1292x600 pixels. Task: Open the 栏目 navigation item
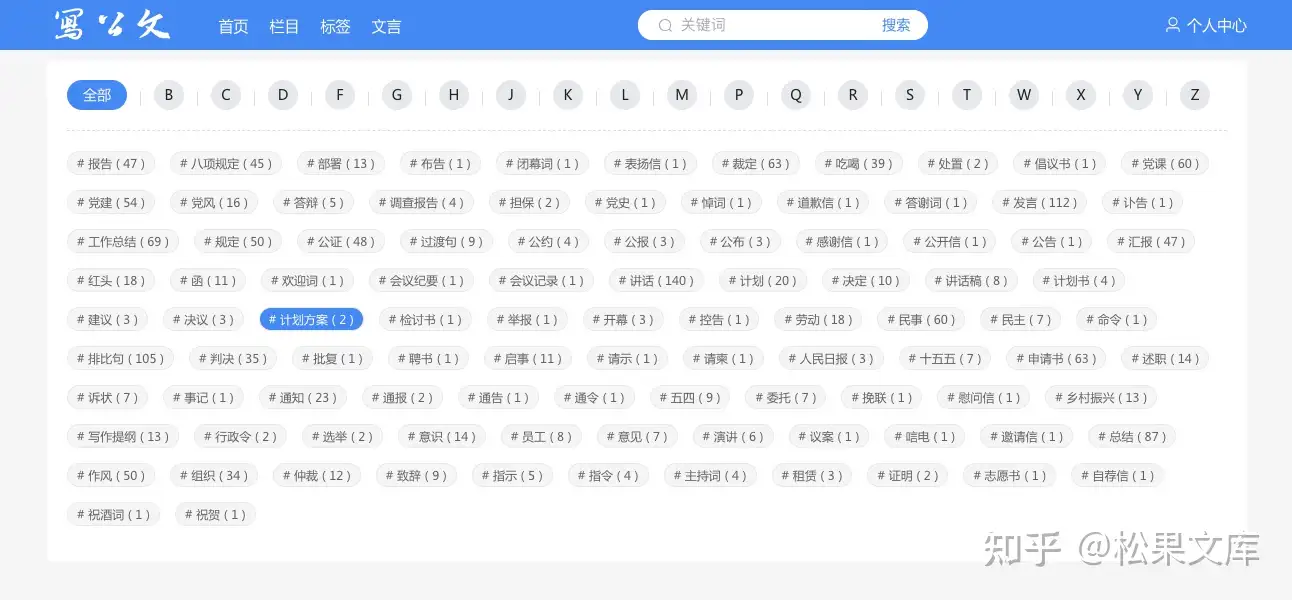(x=284, y=26)
